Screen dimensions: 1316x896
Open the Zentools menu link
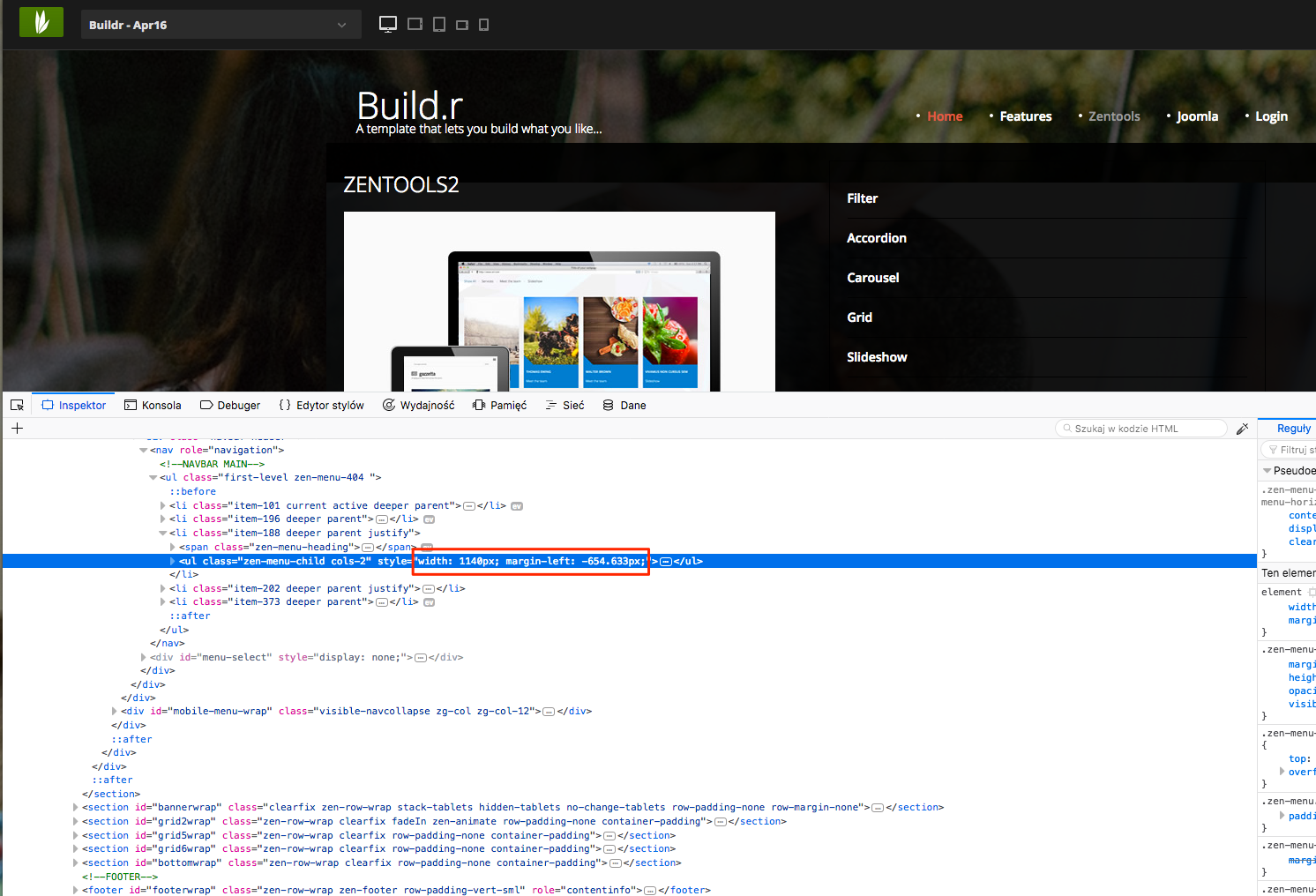[1114, 116]
